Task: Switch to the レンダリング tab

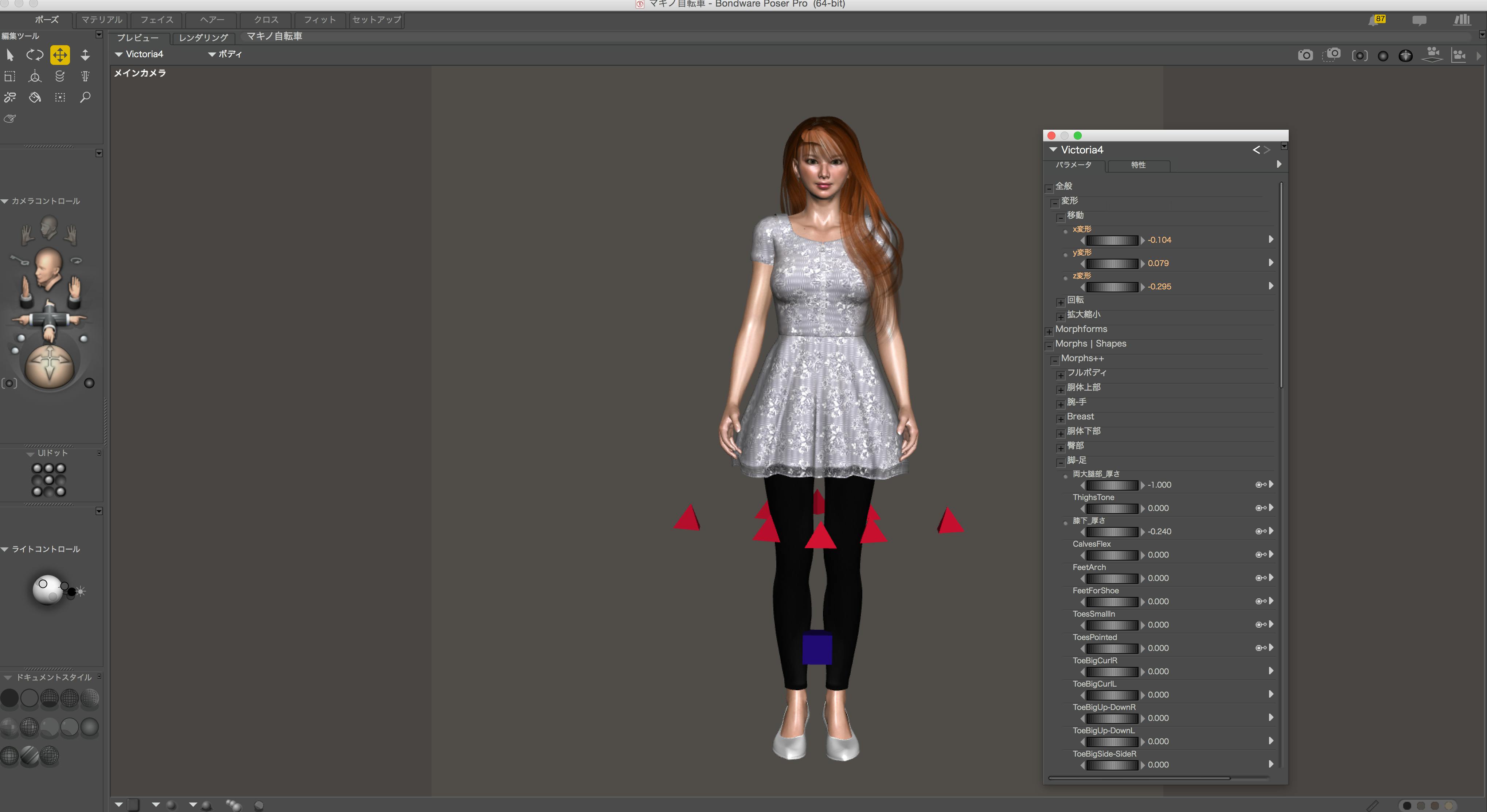Action: [x=203, y=38]
